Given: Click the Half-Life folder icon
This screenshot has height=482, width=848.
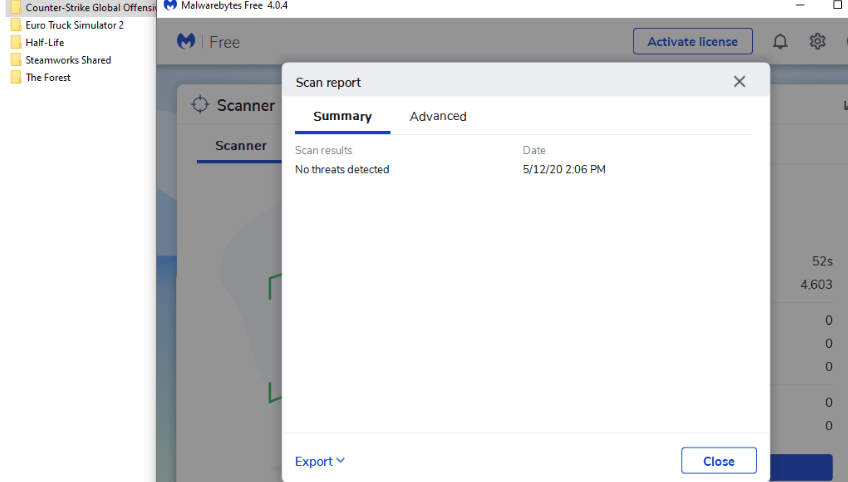Looking at the screenshot, I should tap(16, 42).
